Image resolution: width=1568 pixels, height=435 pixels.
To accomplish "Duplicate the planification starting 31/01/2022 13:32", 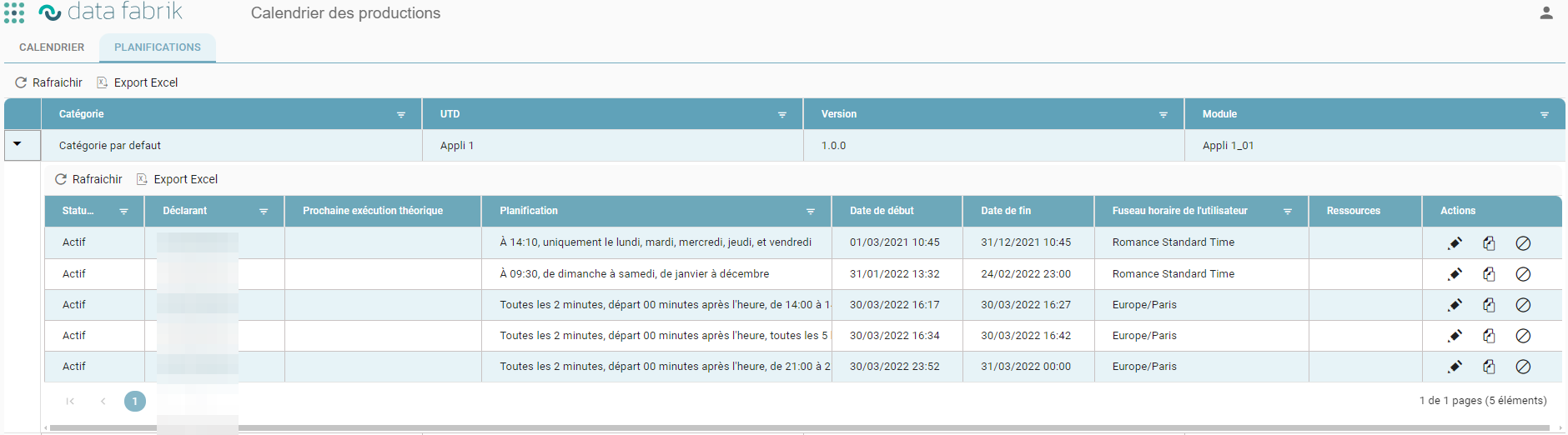I will point(1489,274).
